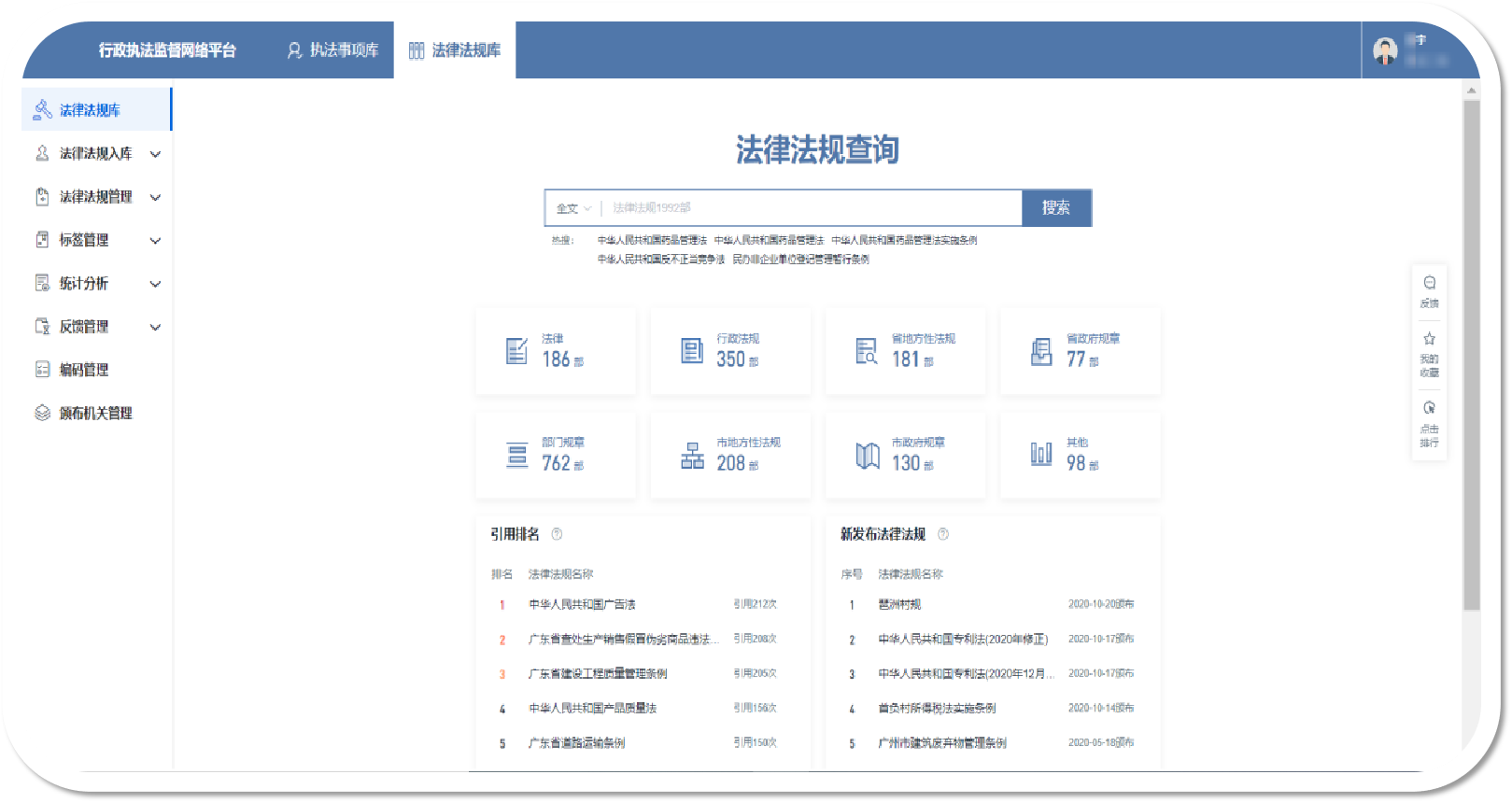Switch to the 执法事项库 tab
Image resolution: width=1512 pixels, height=803 pixels.
[333, 50]
